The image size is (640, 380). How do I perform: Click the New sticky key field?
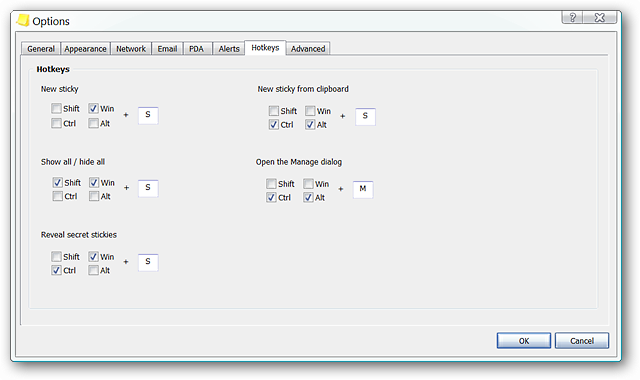[x=148, y=115]
